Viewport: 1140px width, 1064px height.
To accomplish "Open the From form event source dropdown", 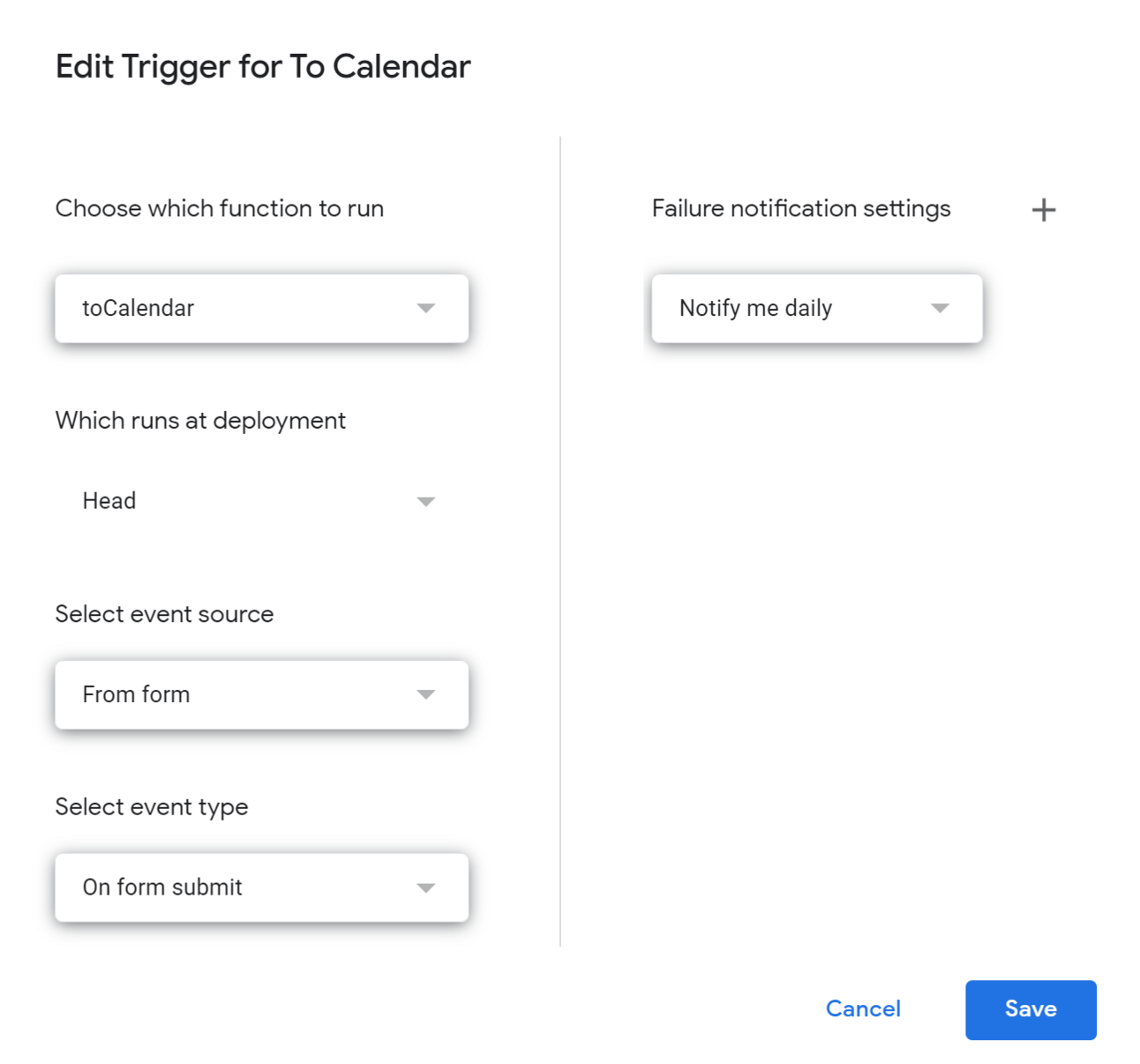I will [261, 694].
